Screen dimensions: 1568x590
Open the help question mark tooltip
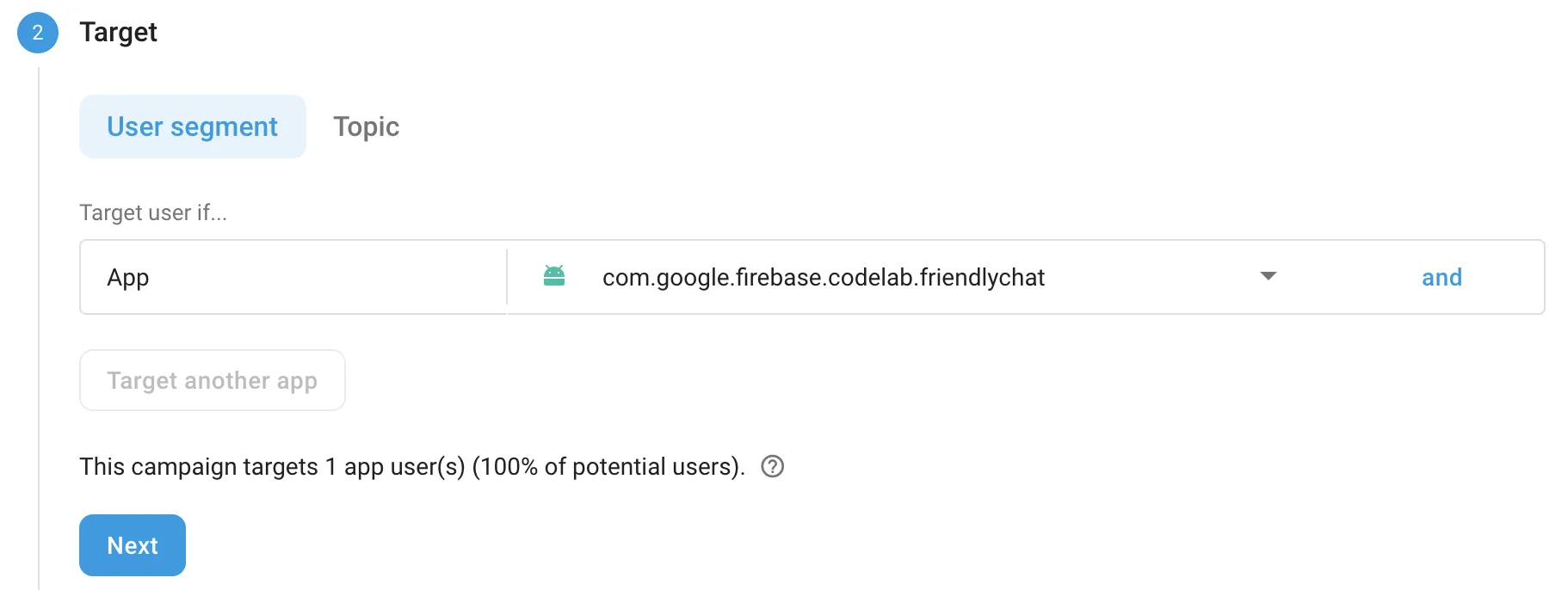(x=773, y=466)
